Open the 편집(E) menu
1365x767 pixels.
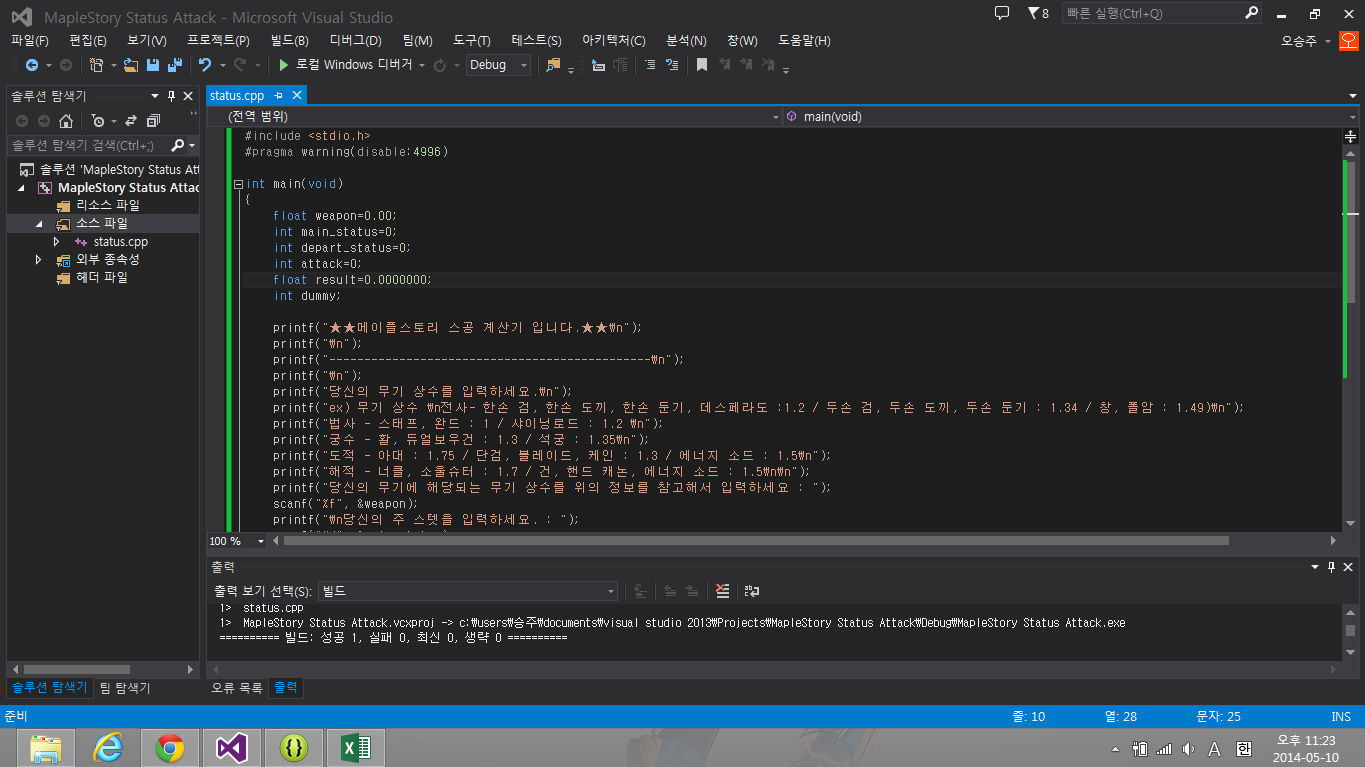(x=88, y=41)
